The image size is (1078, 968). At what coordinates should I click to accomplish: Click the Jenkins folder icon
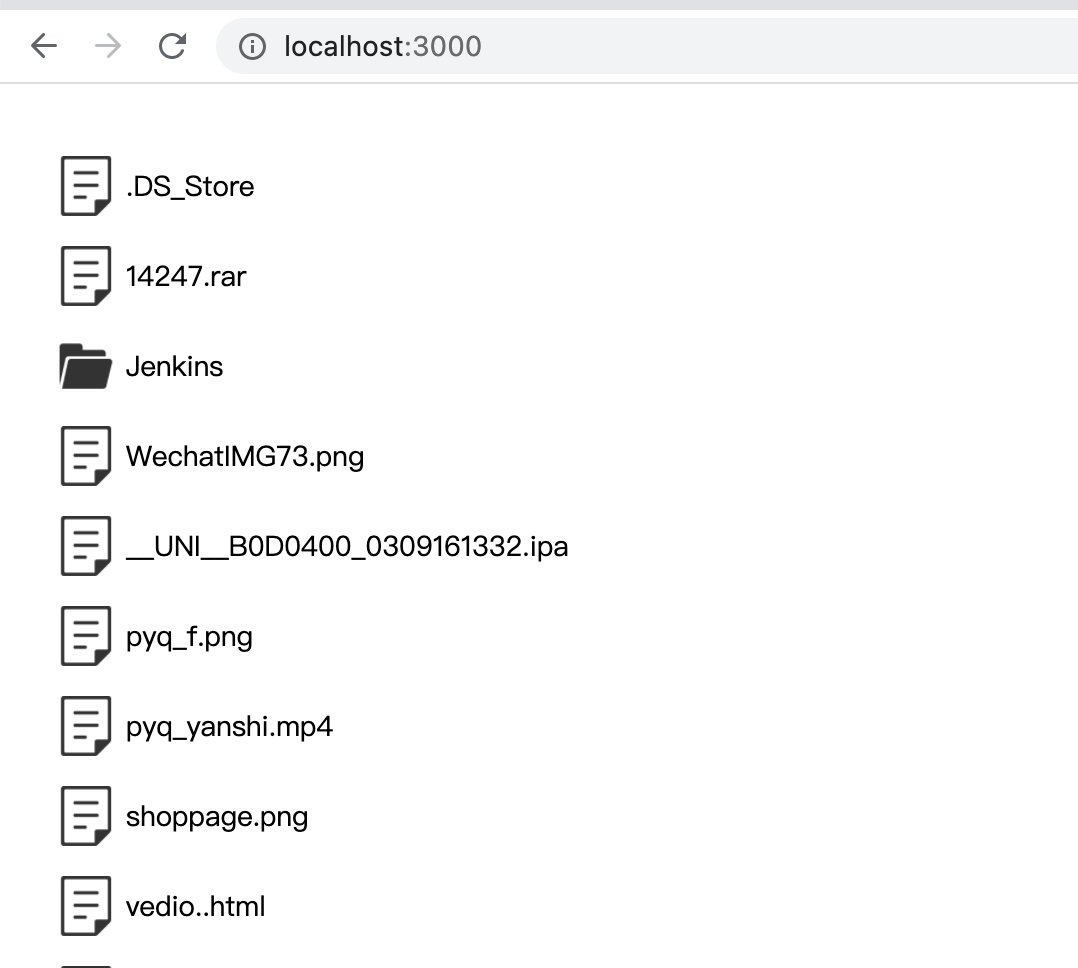(x=85, y=366)
